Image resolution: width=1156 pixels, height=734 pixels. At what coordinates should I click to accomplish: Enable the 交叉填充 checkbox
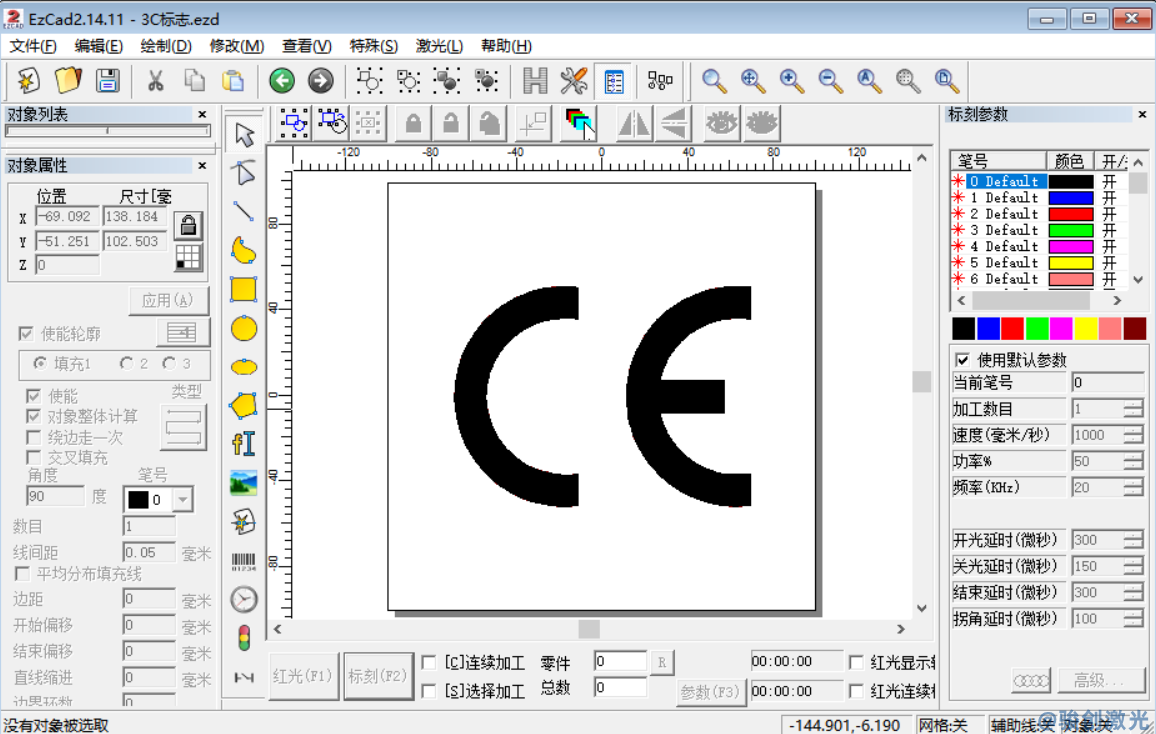[33, 458]
